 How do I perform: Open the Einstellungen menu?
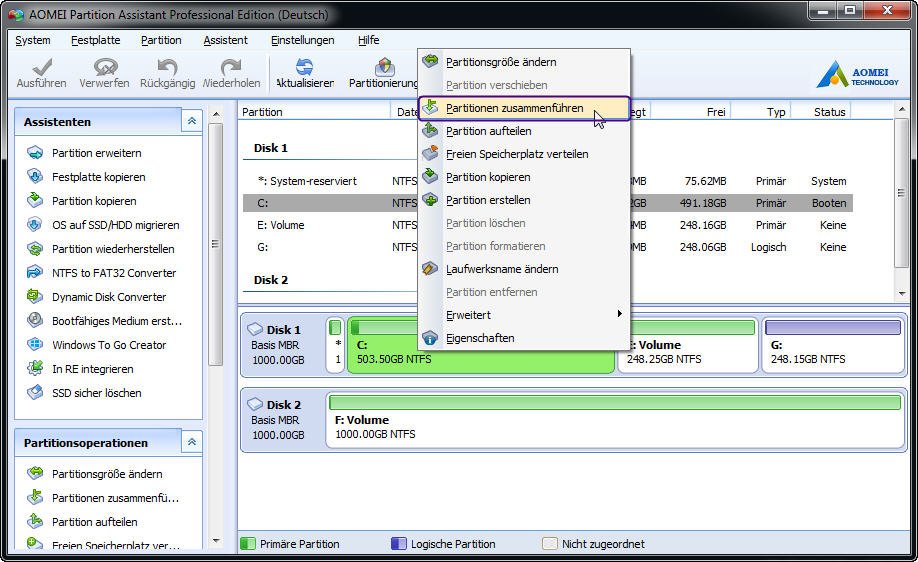point(303,40)
